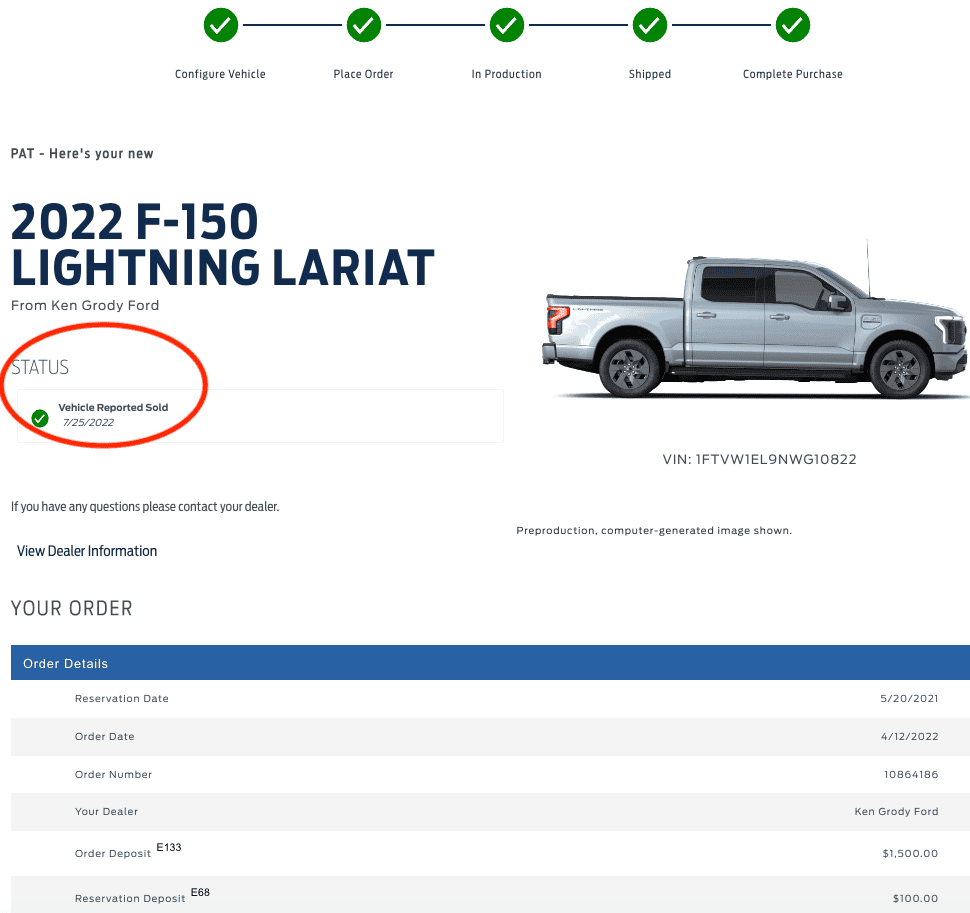Click the In Production step checkmark icon
The height and width of the screenshot is (913, 970).
507,25
